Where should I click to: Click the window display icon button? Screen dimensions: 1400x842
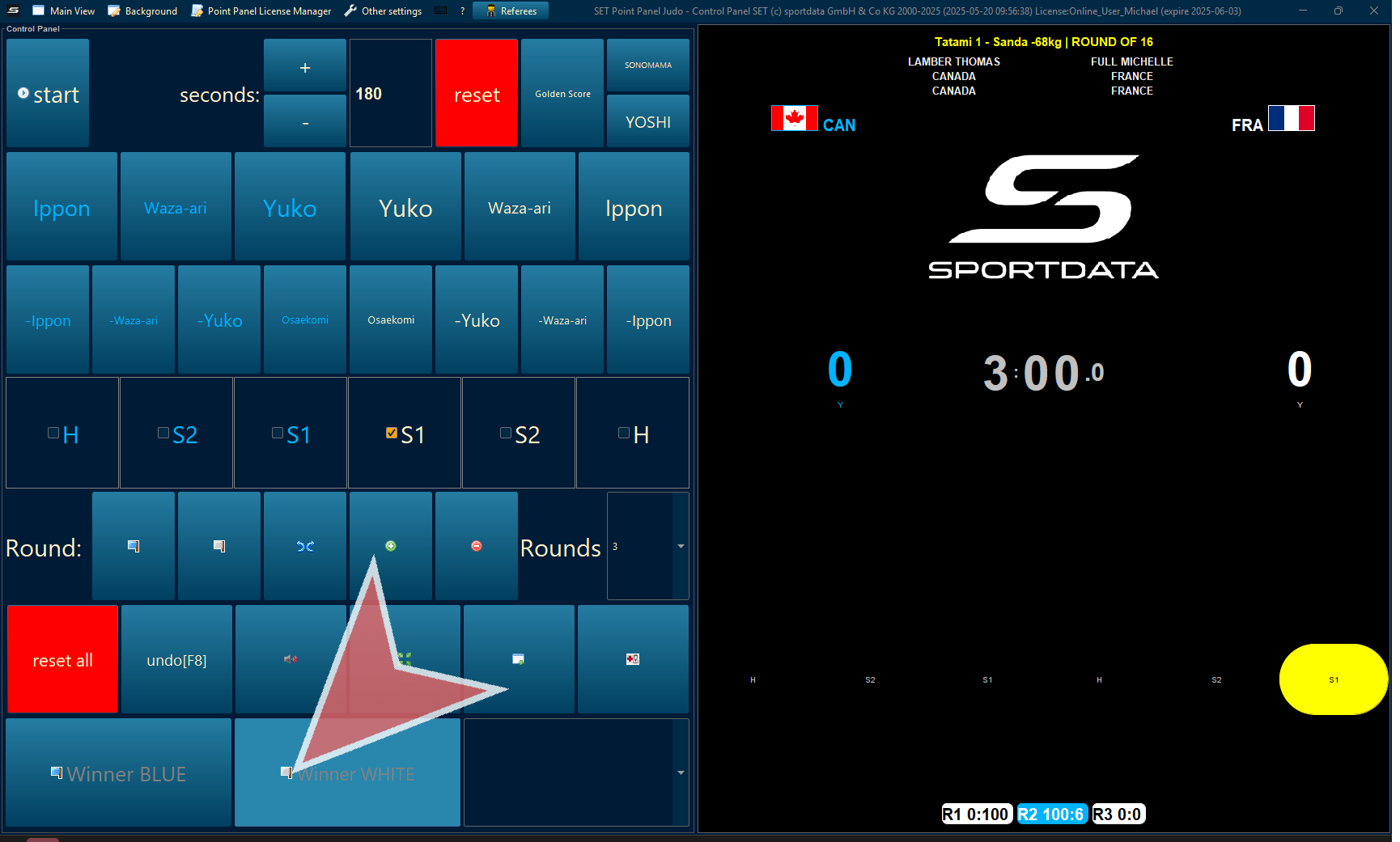click(x=519, y=659)
